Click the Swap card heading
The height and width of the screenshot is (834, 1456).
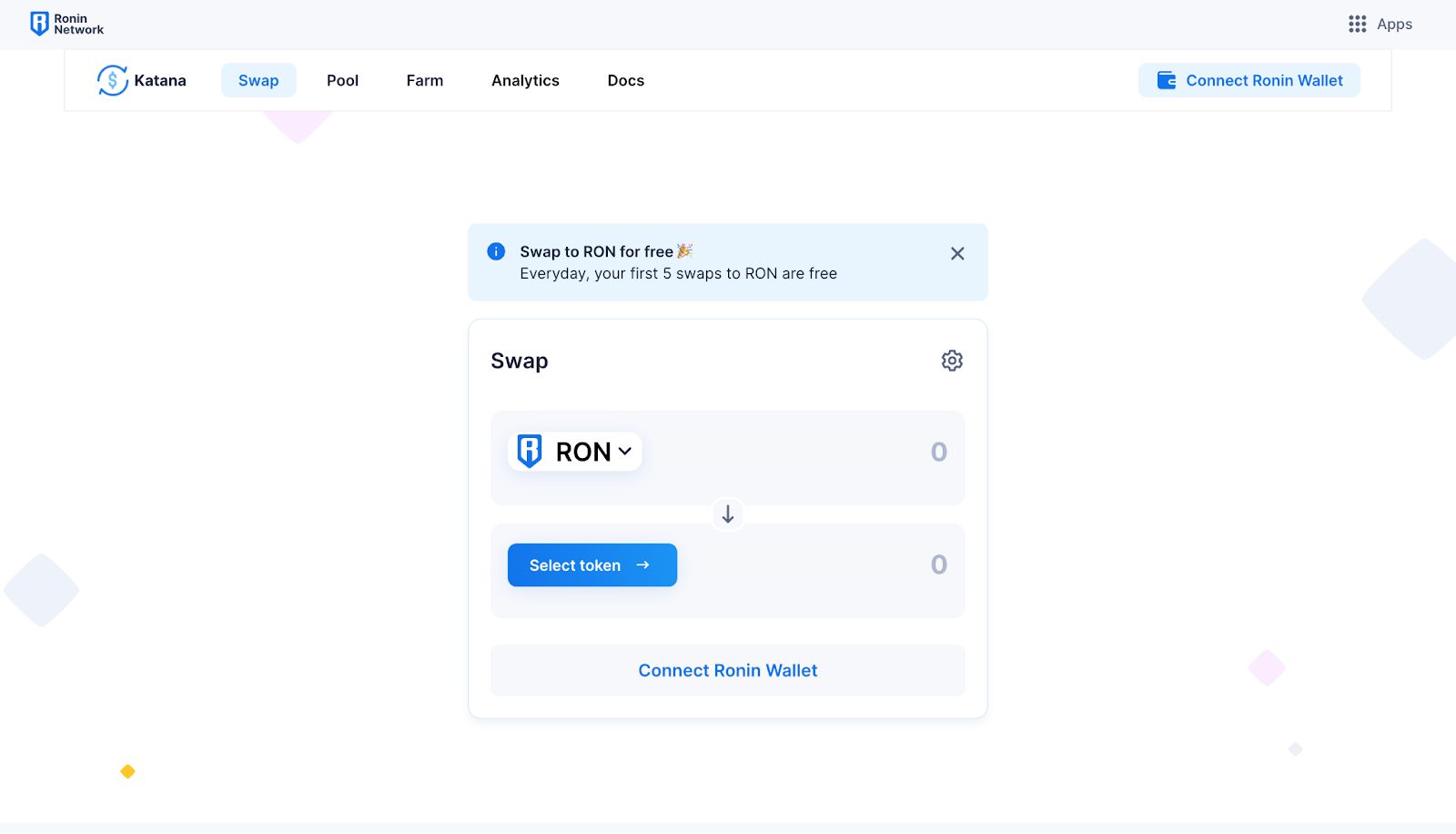tap(520, 361)
